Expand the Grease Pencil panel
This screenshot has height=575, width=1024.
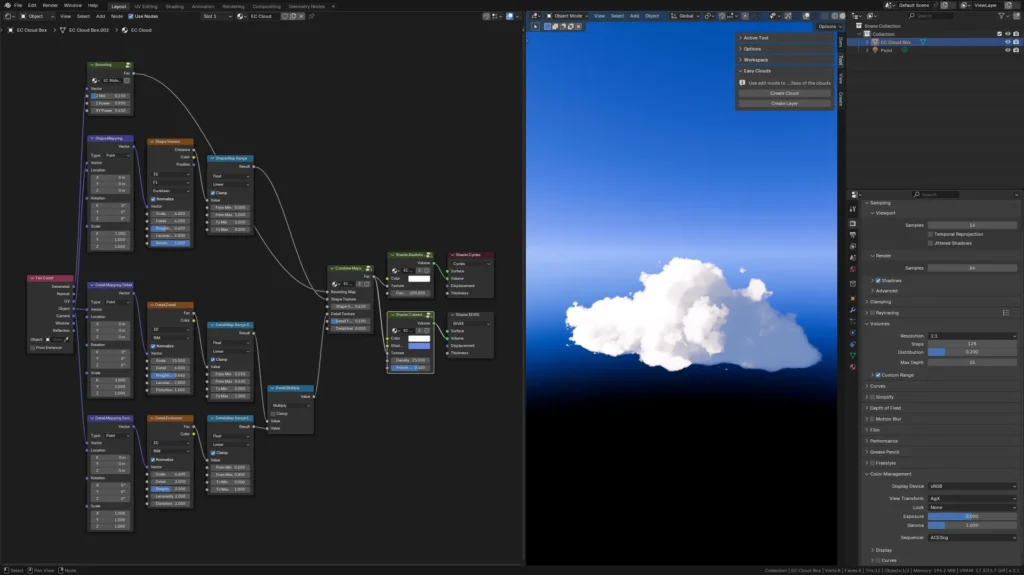coord(940,452)
